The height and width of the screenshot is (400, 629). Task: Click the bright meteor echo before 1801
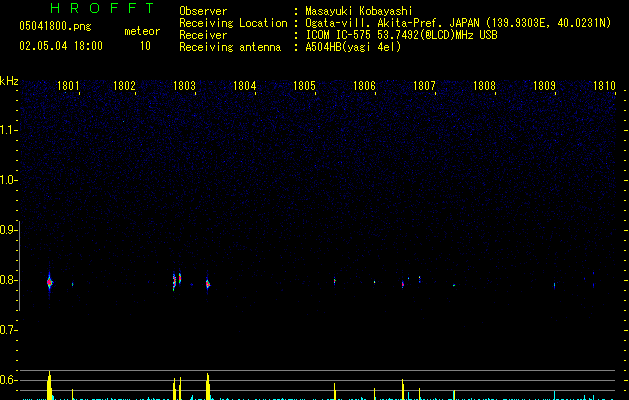click(x=49, y=282)
